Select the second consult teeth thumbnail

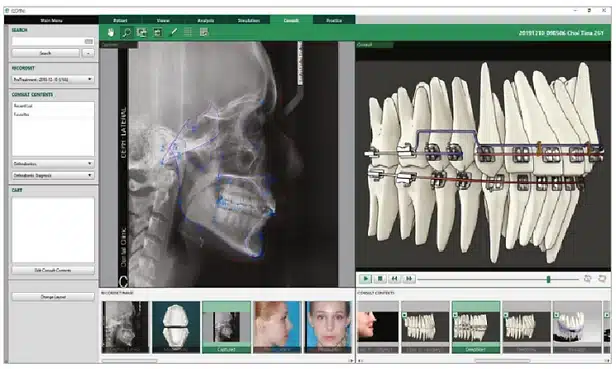[x=425, y=327]
